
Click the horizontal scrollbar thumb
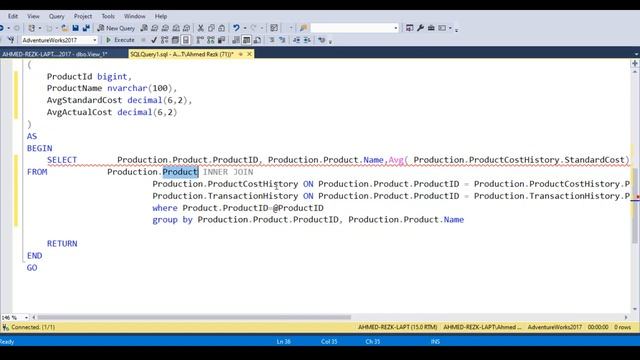[x=194, y=317]
